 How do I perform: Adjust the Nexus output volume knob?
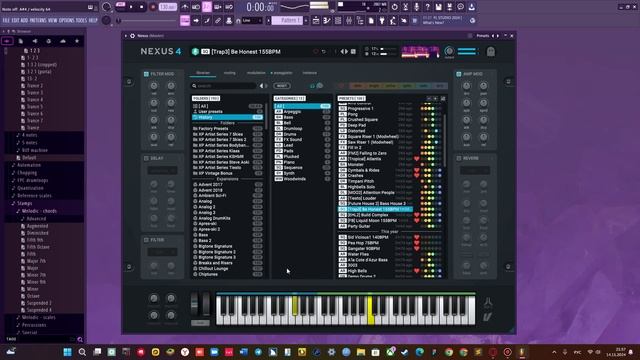(449, 51)
